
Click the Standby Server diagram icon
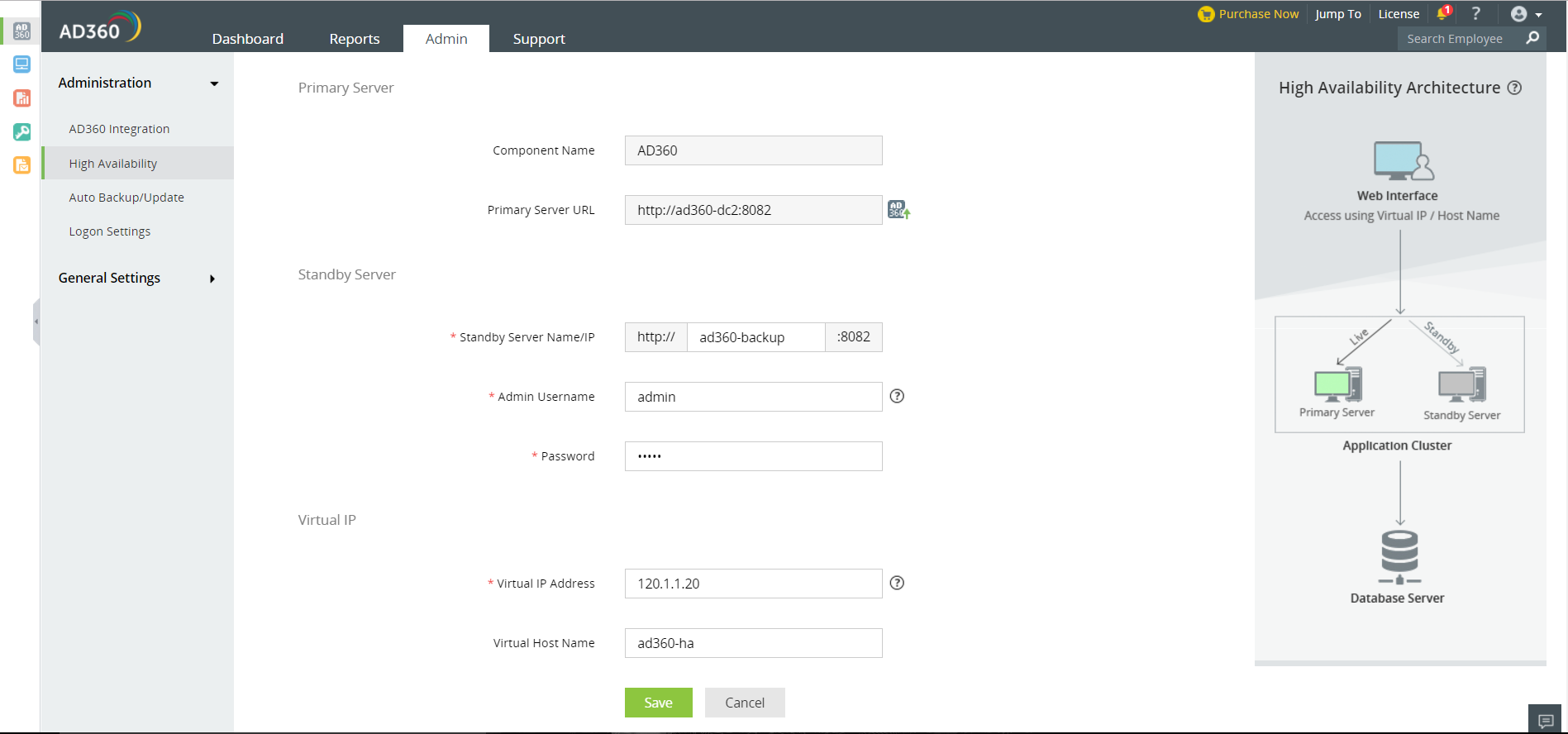tap(1462, 384)
